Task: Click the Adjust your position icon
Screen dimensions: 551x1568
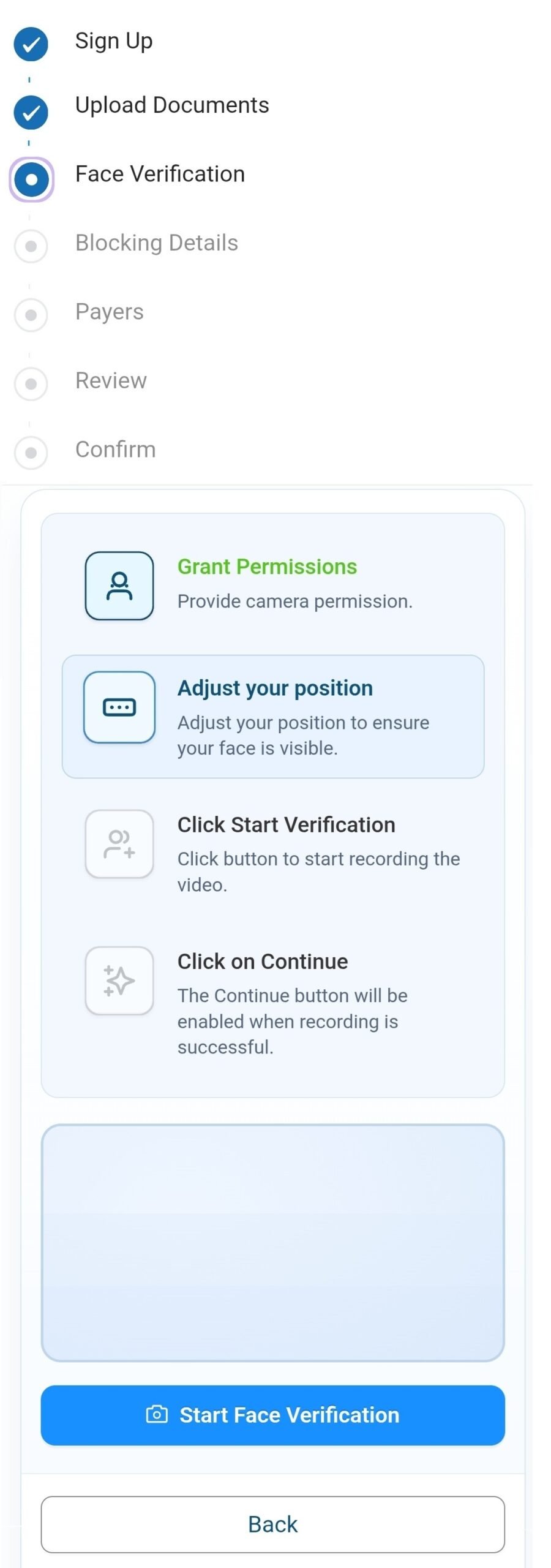Action: tap(119, 707)
